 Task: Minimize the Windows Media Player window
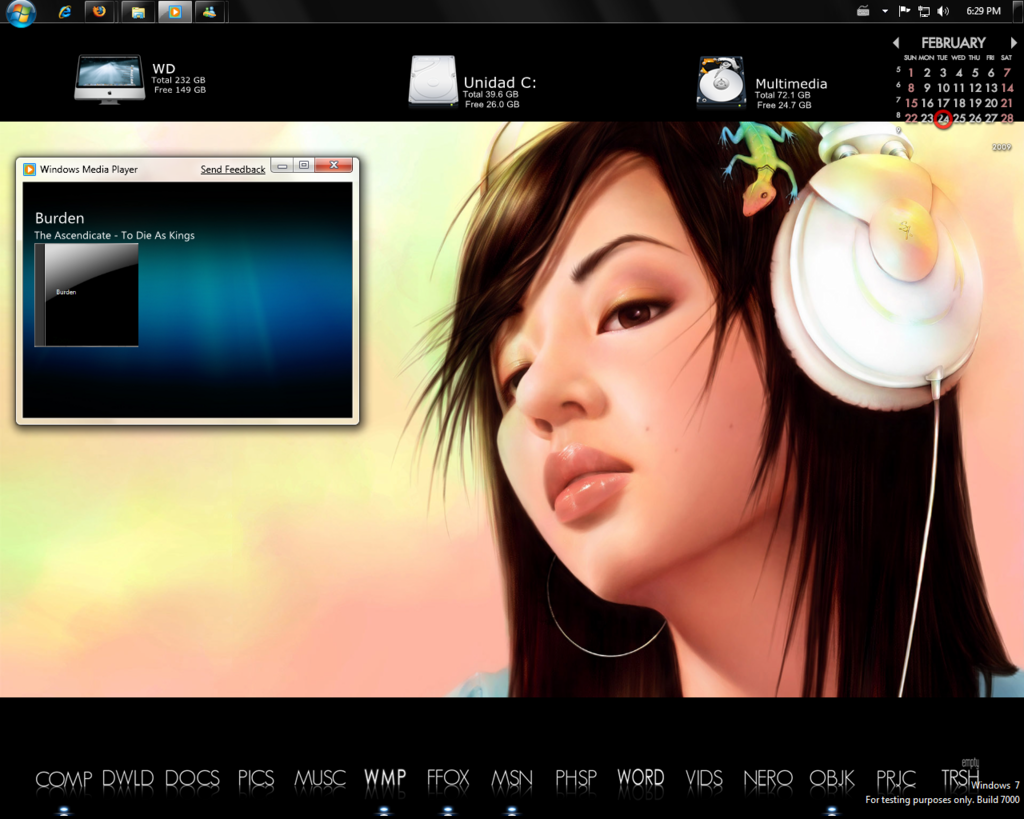pyautogui.click(x=282, y=166)
